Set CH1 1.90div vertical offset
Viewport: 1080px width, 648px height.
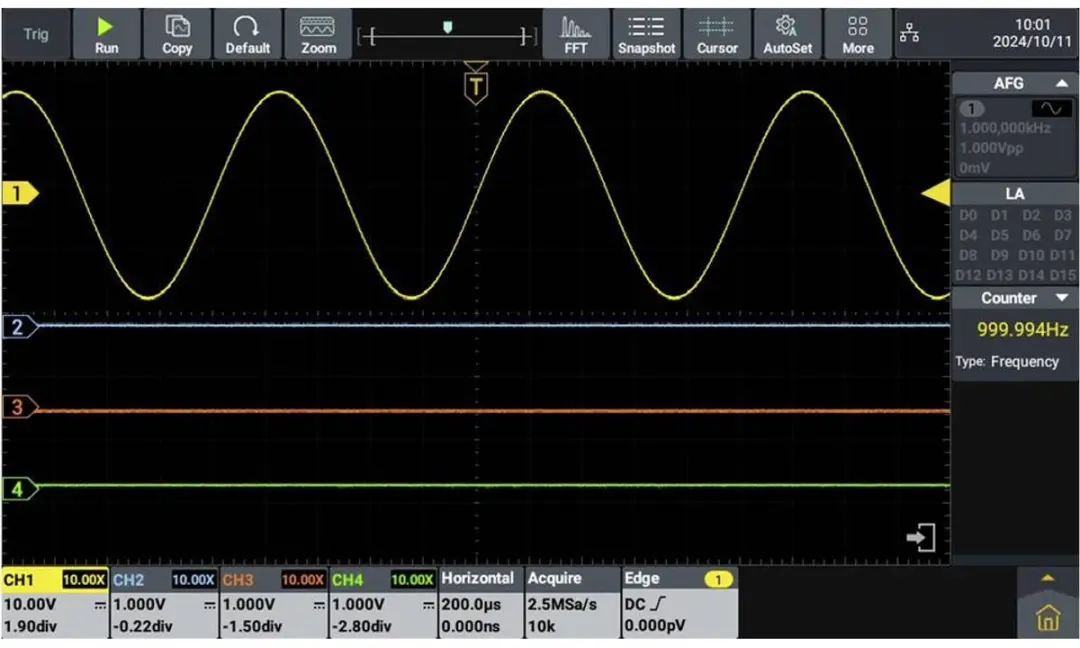(30, 627)
